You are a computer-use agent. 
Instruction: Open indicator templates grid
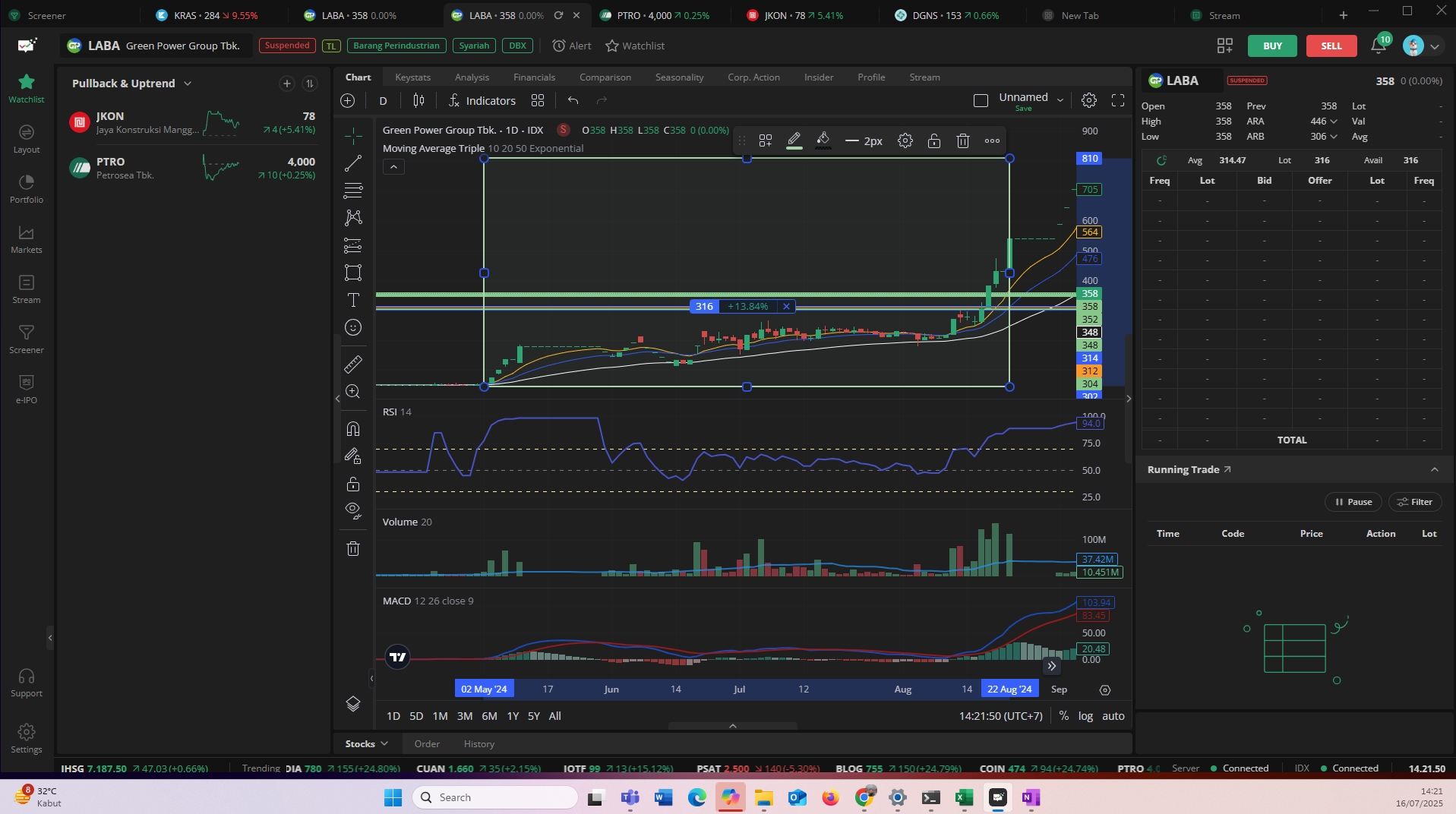coord(538,100)
